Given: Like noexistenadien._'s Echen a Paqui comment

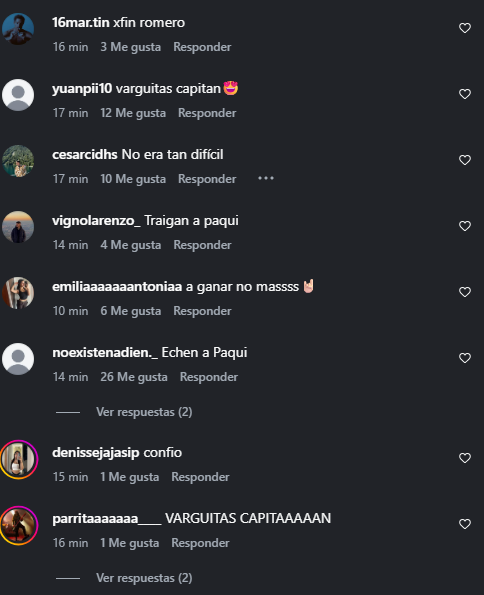Looking at the screenshot, I should pyautogui.click(x=465, y=358).
